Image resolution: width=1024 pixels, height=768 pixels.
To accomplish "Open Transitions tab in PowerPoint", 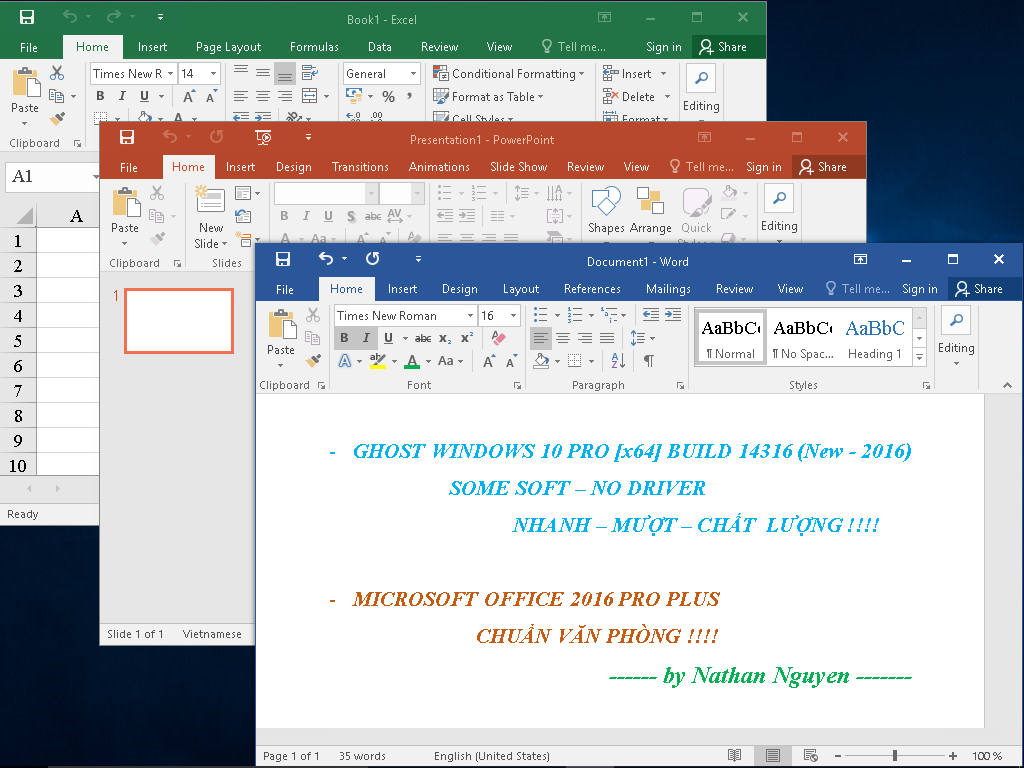I will [360, 167].
